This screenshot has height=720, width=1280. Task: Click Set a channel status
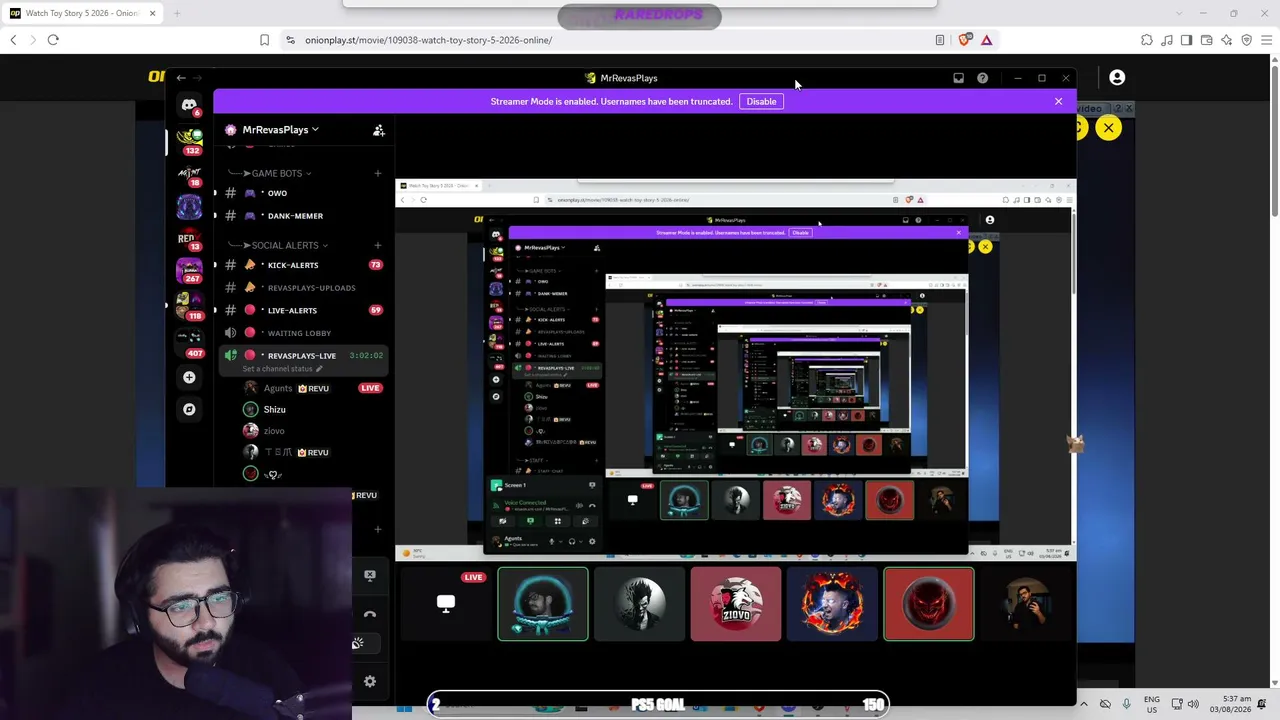282,369
